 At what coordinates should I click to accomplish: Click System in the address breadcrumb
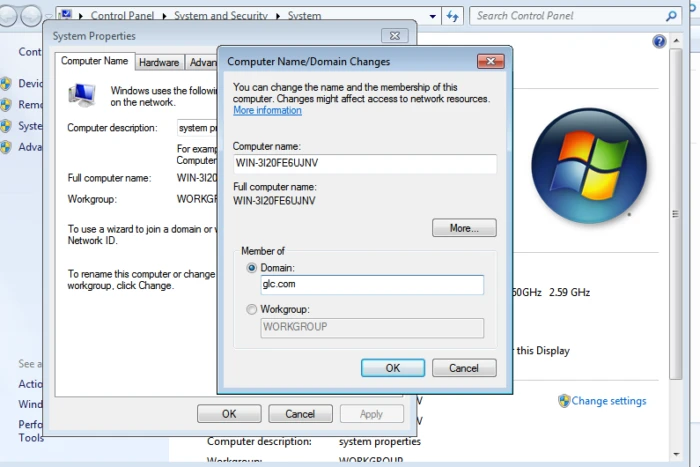click(304, 16)
